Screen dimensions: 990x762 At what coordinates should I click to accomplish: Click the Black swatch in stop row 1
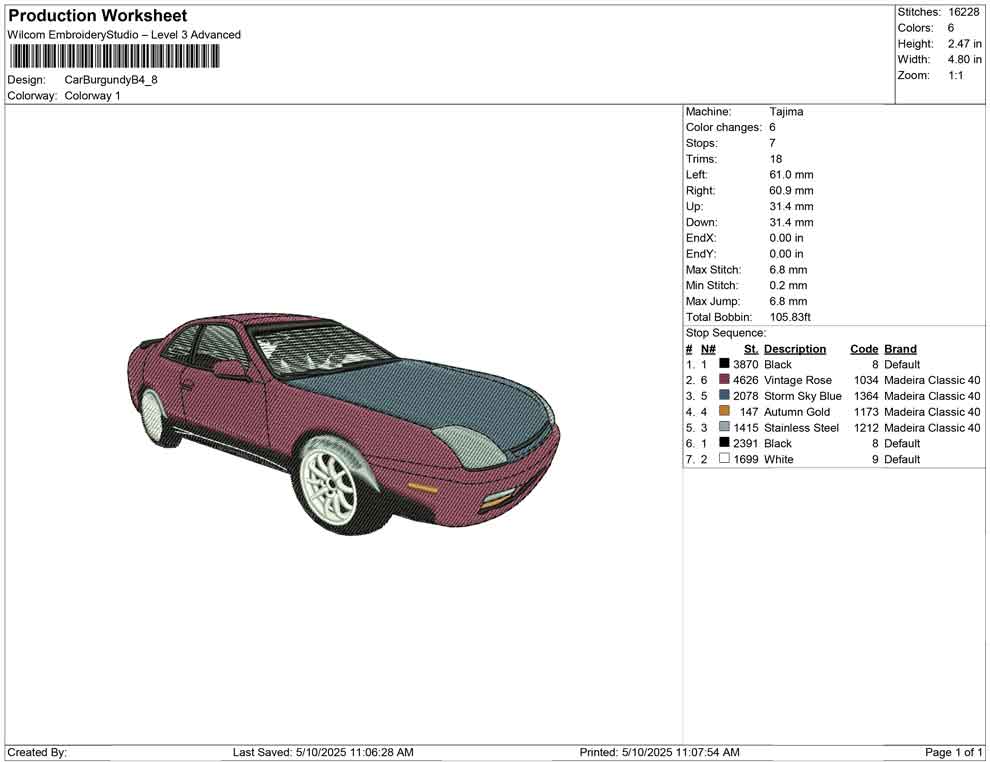point(724,364)
